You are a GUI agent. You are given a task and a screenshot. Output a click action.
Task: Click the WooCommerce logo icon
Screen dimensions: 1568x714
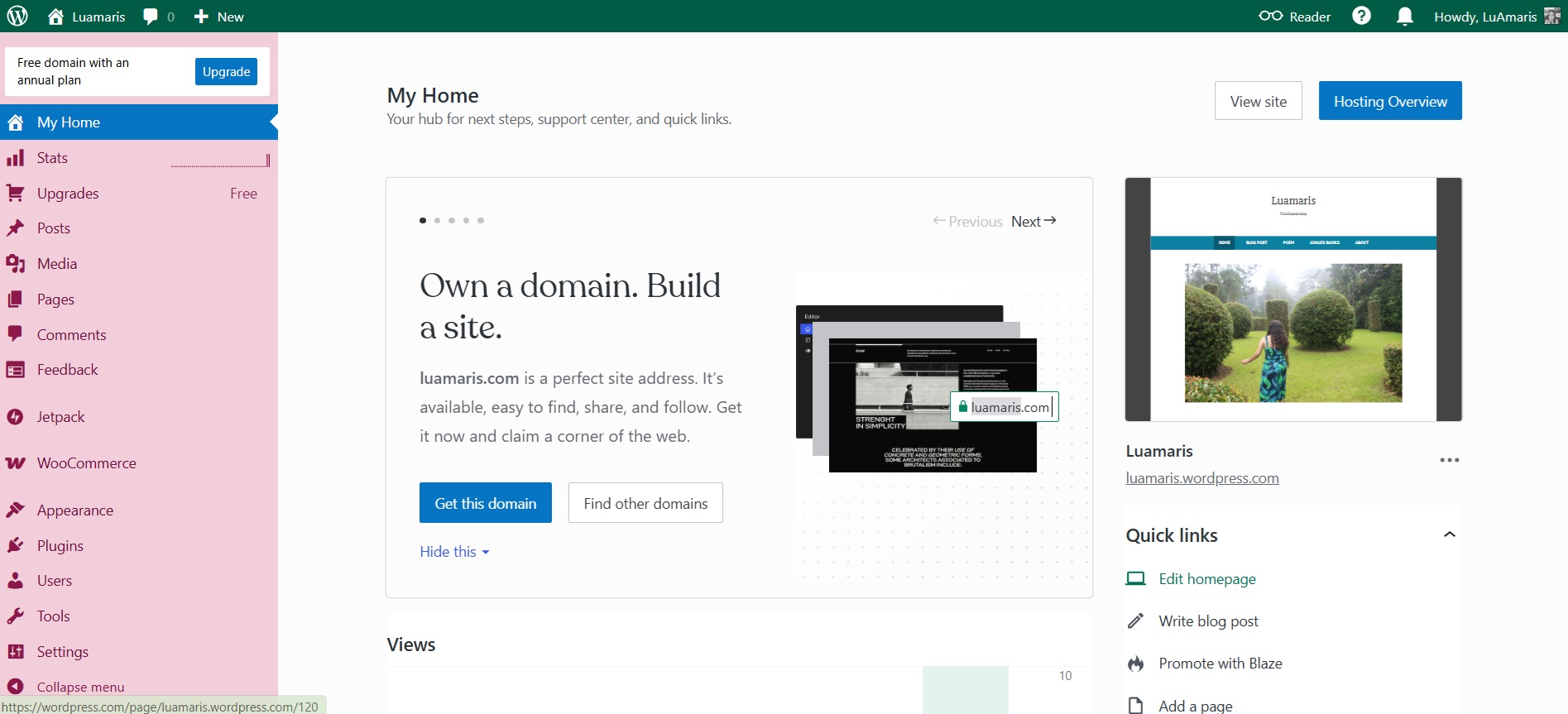click(x=16, y=463)
